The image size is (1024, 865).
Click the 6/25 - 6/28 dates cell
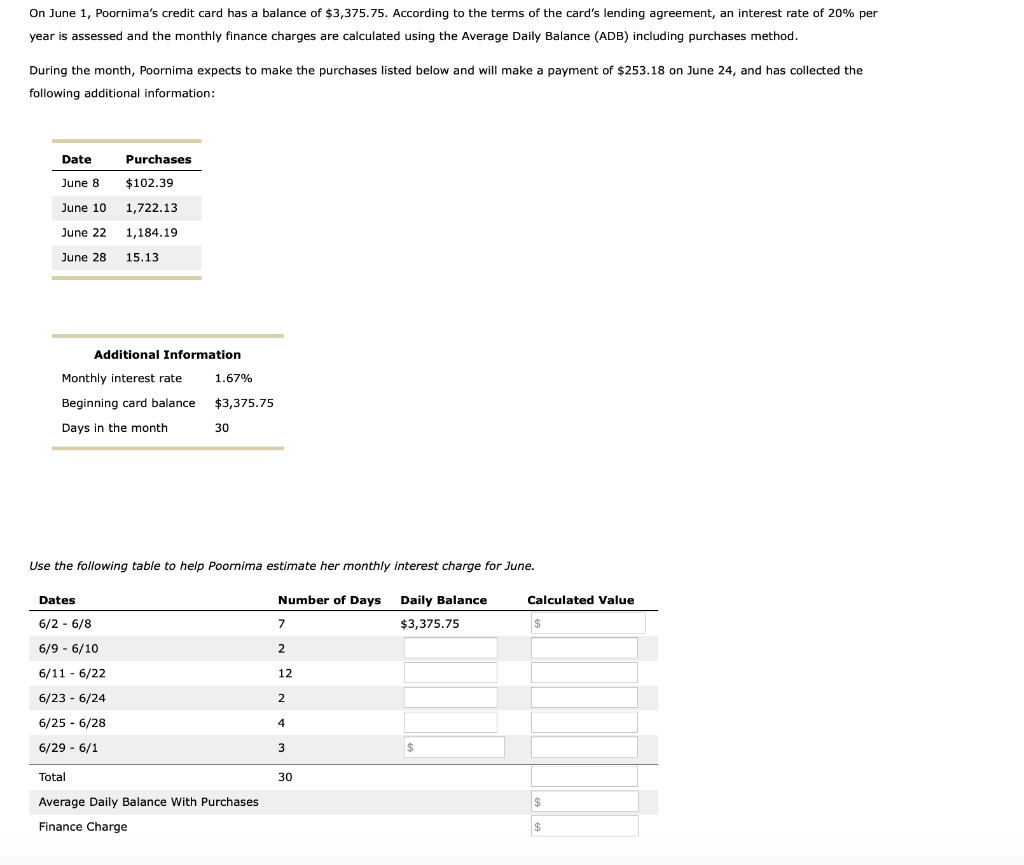click(x=72, y=723)
